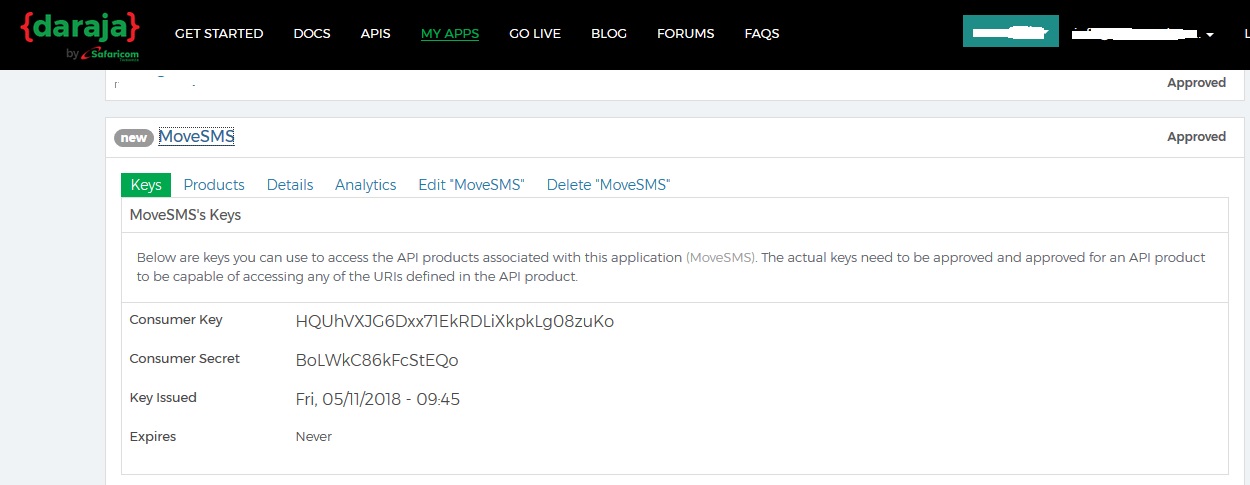Click Delete "MoveSMS" link
Screen dimensions: 1250x485
[x=608, y=185]
